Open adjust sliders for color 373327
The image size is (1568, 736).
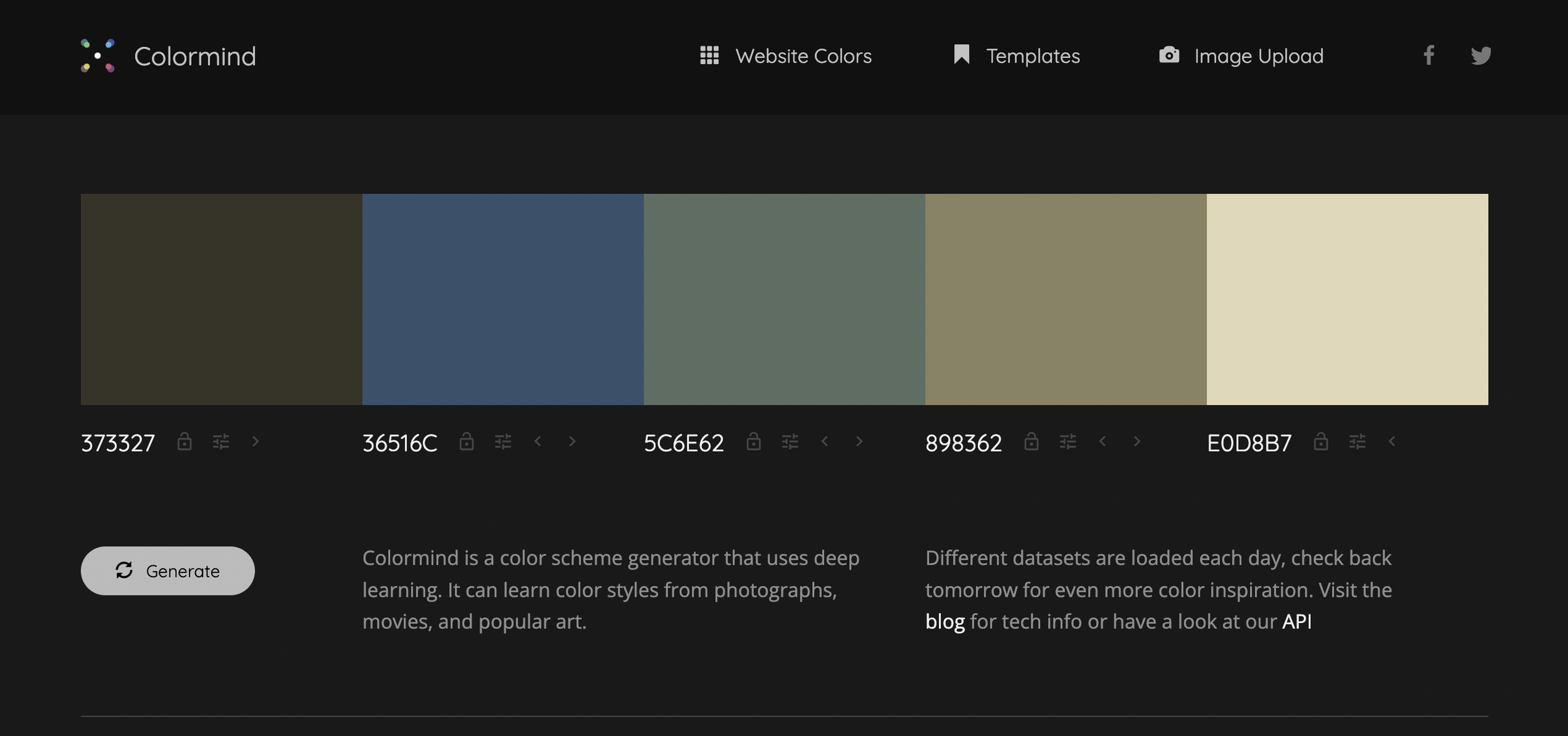(221, 442)
